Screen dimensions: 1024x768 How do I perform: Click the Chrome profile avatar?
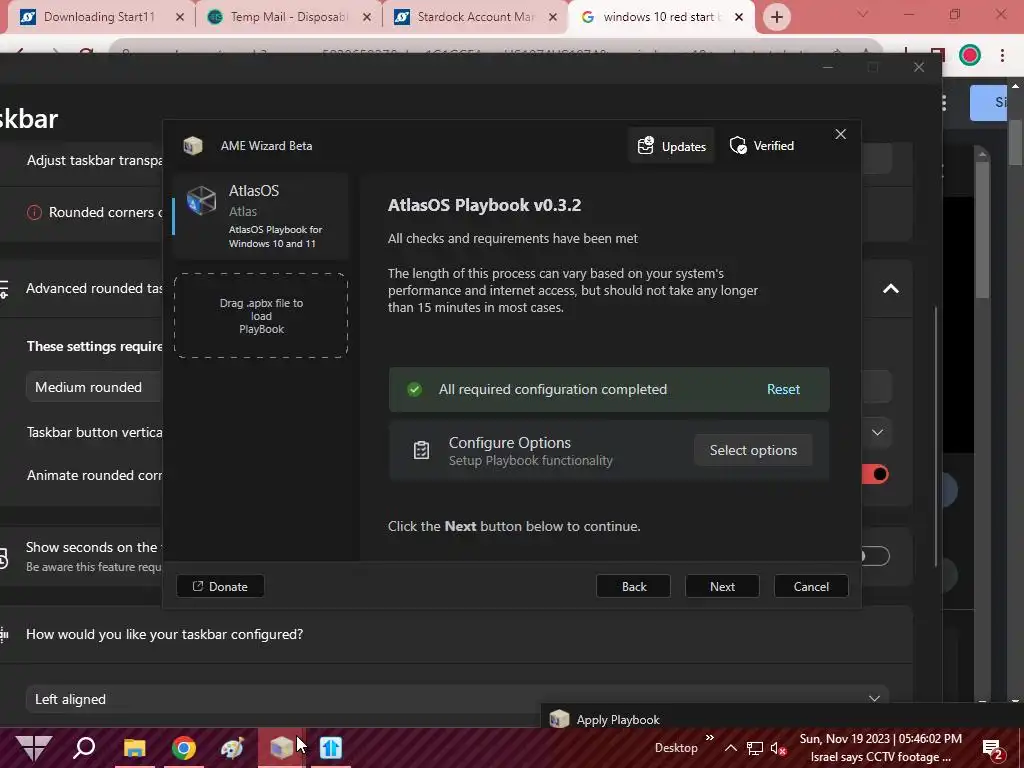pyautogui.click(x=970, y=55)
